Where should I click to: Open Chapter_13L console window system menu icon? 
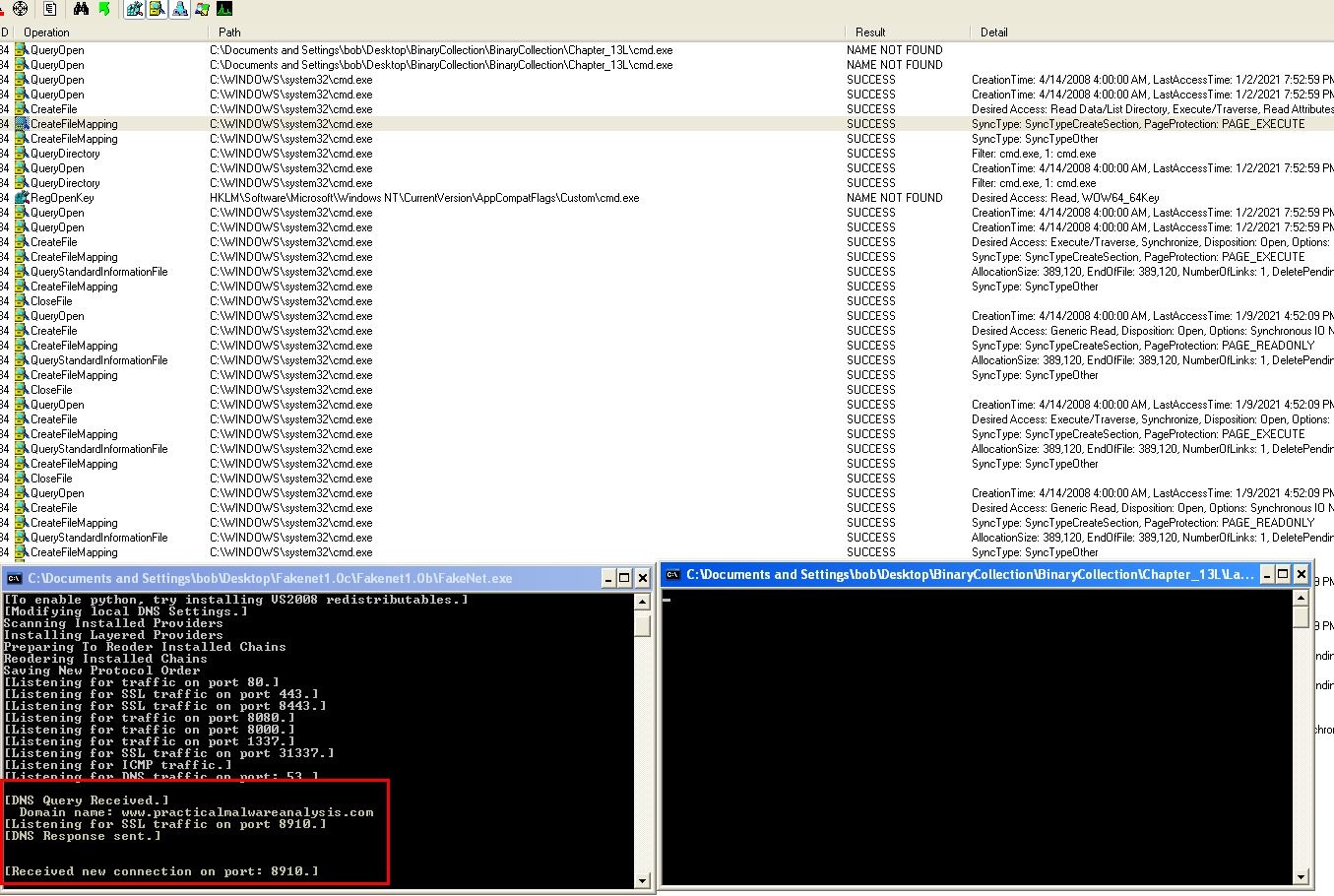(x=673, y=574)
